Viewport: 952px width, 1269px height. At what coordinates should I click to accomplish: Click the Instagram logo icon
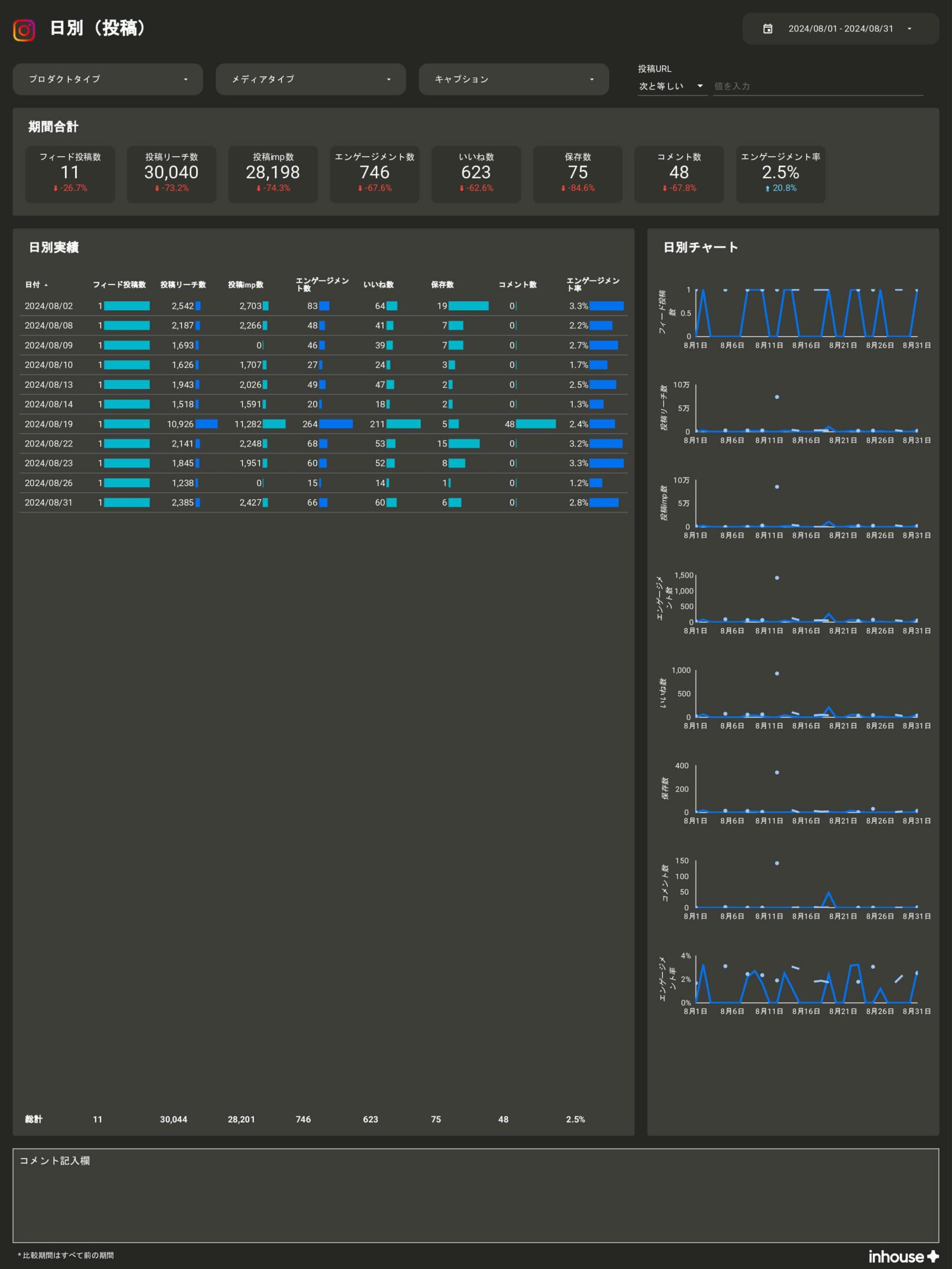[x=24, y=30]
